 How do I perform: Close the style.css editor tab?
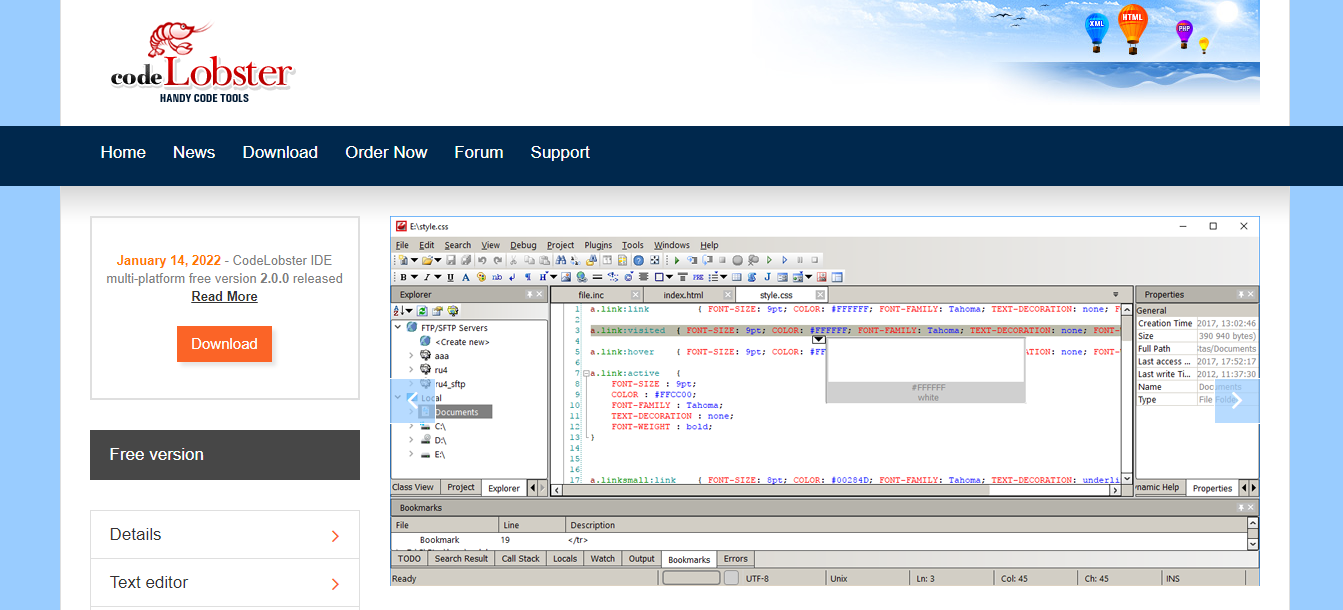820,295
